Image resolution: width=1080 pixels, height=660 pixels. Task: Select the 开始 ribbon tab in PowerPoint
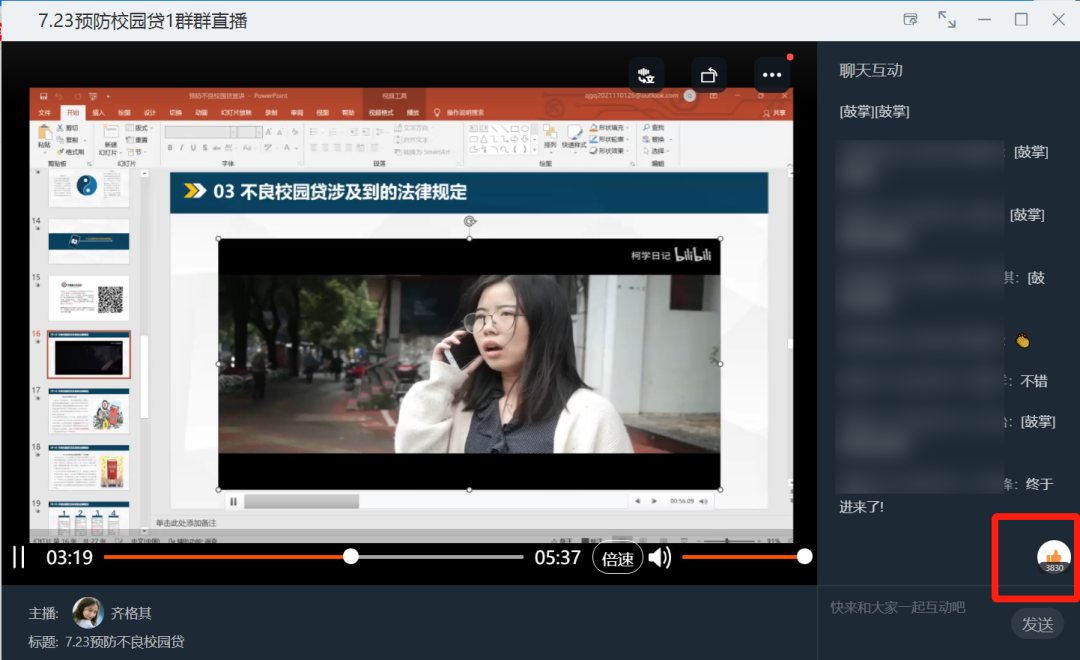point(72,113)
